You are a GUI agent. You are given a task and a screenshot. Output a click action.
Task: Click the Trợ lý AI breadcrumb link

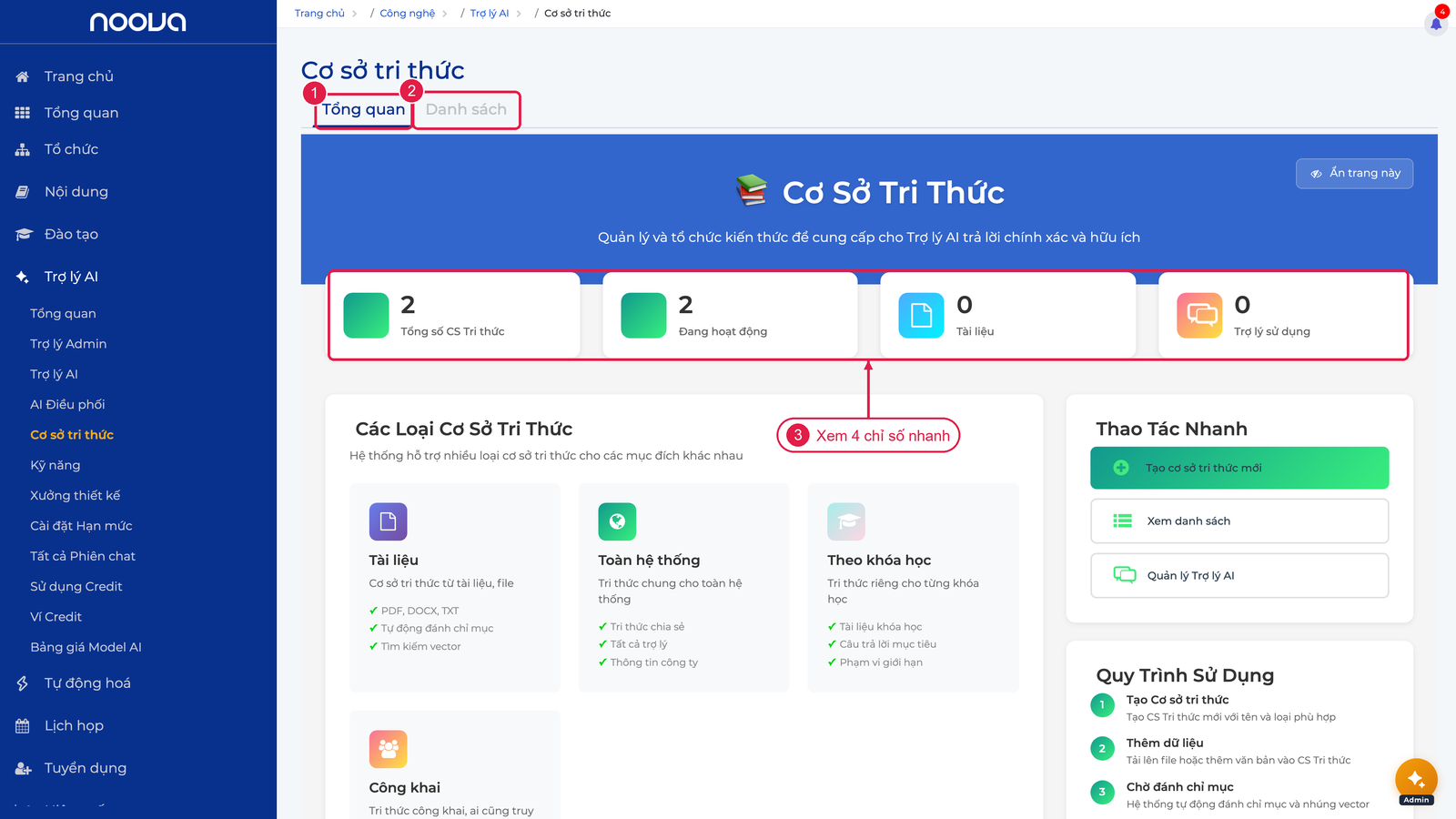(490, 14)
